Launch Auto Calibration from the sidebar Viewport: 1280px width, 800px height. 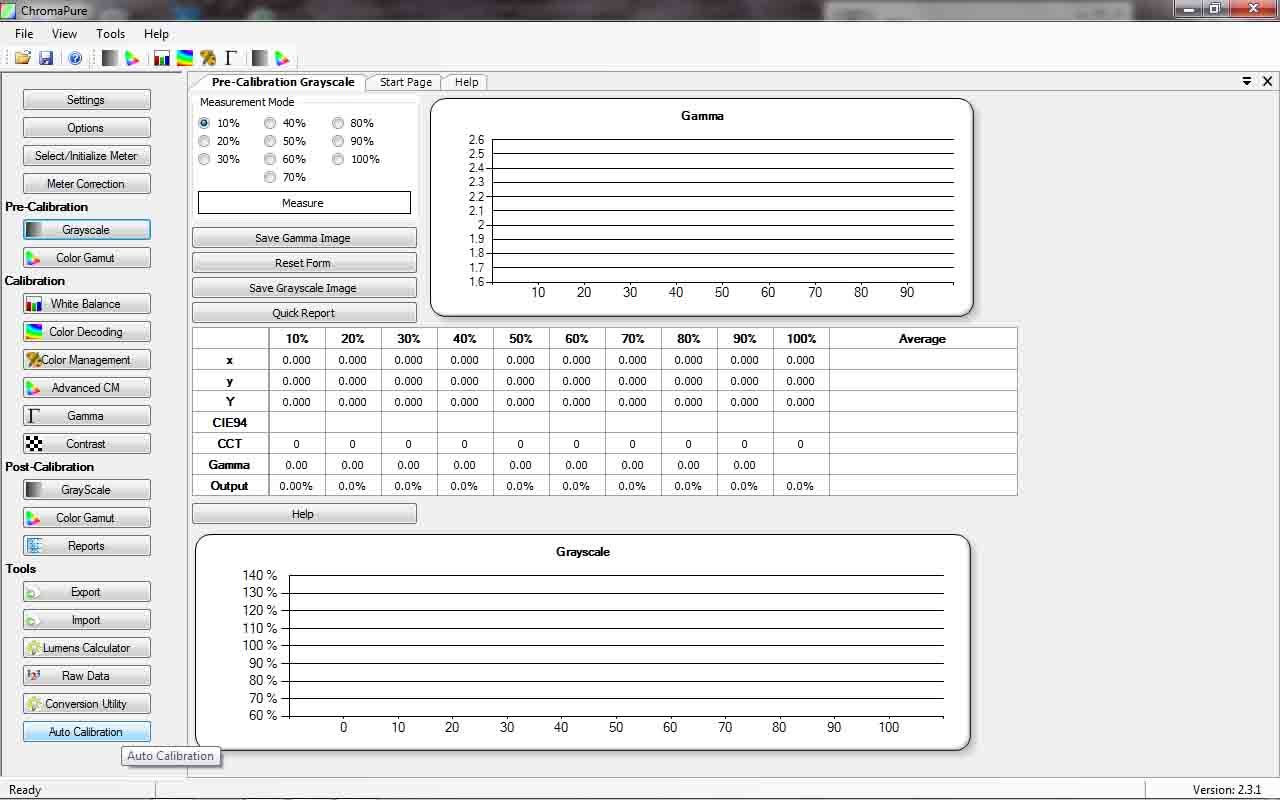(x=86, y=732)
